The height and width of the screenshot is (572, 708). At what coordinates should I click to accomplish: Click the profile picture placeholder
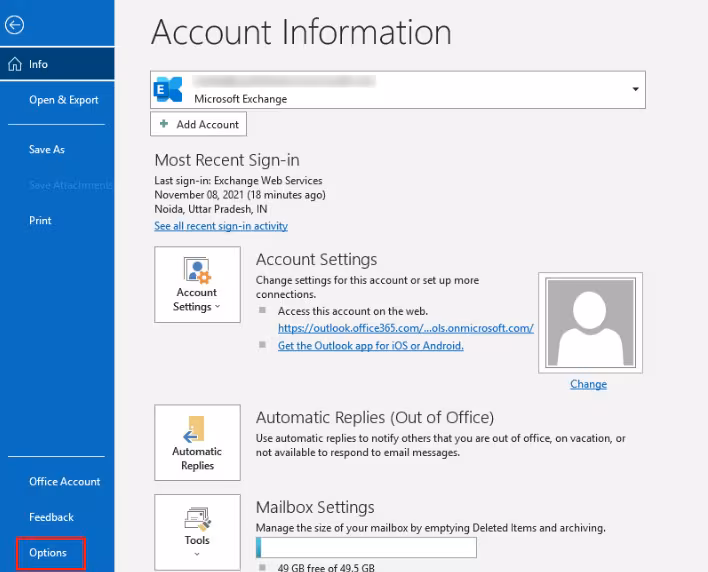tap(590, 323)
